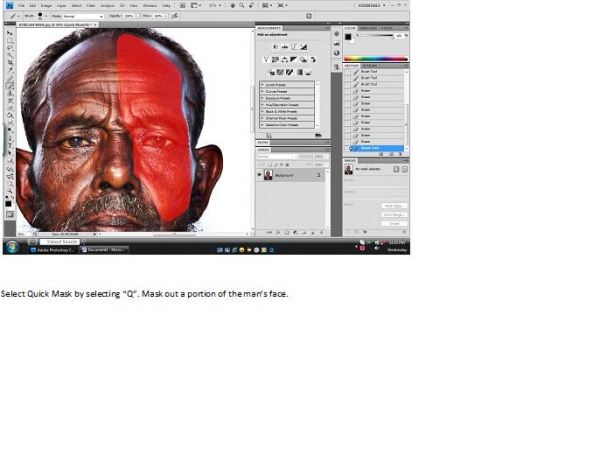Click the Yahoo! Search box in taskbar
The height and width of the screenshot is (463, 600).
click(x=60, y=242)
